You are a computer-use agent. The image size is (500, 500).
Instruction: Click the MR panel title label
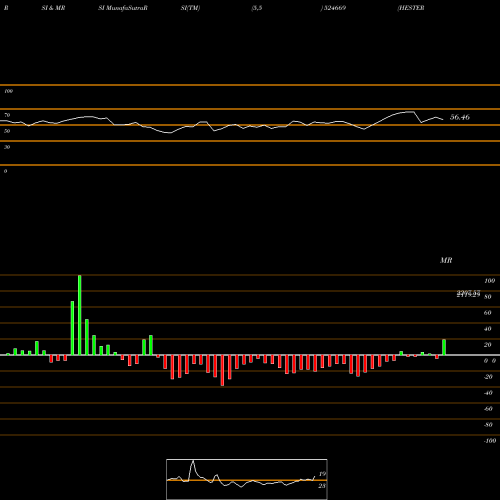tap(446, 260)
